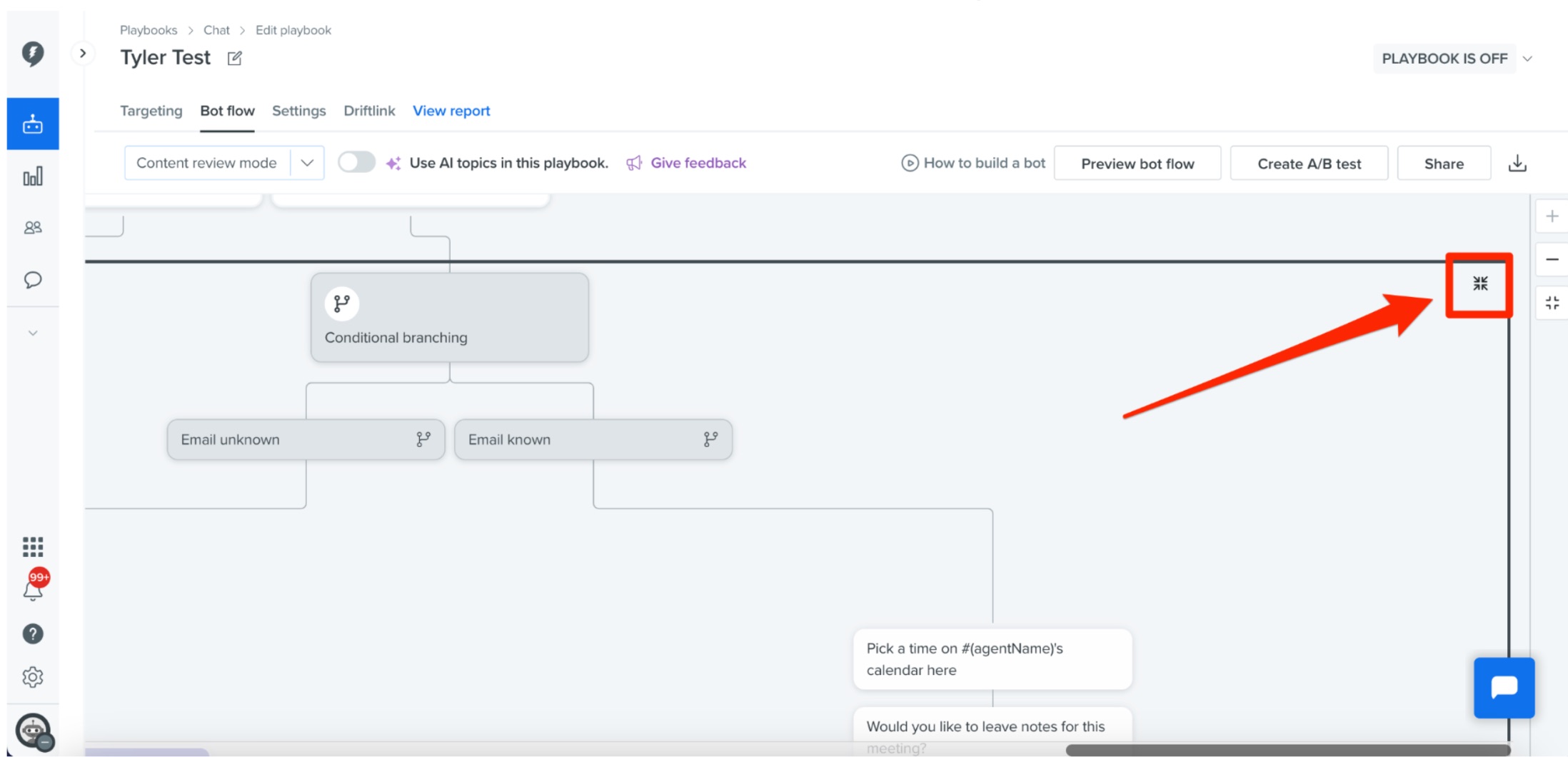
Task: Click the Preview bot flow button
Action: [1137, 164]
